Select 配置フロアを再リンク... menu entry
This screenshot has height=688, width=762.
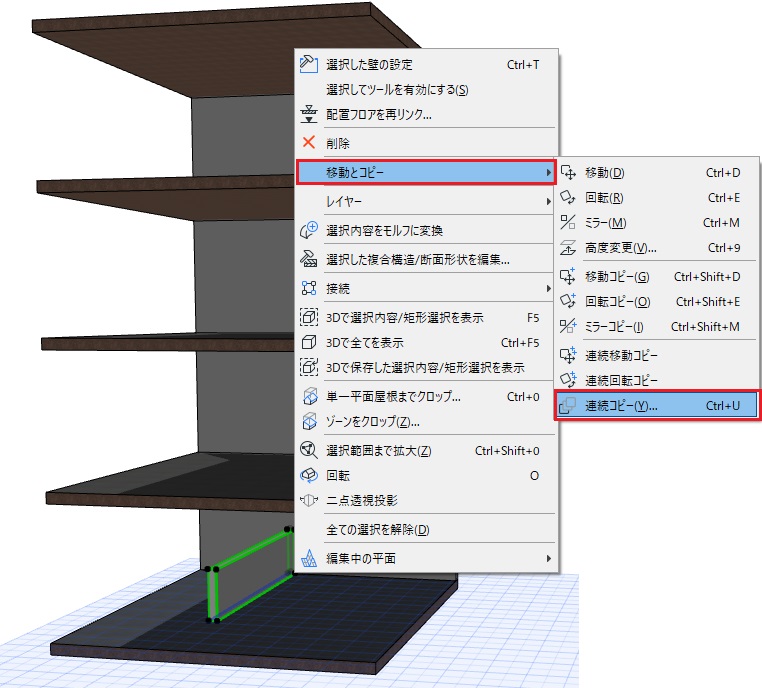[x=426, y=114]
